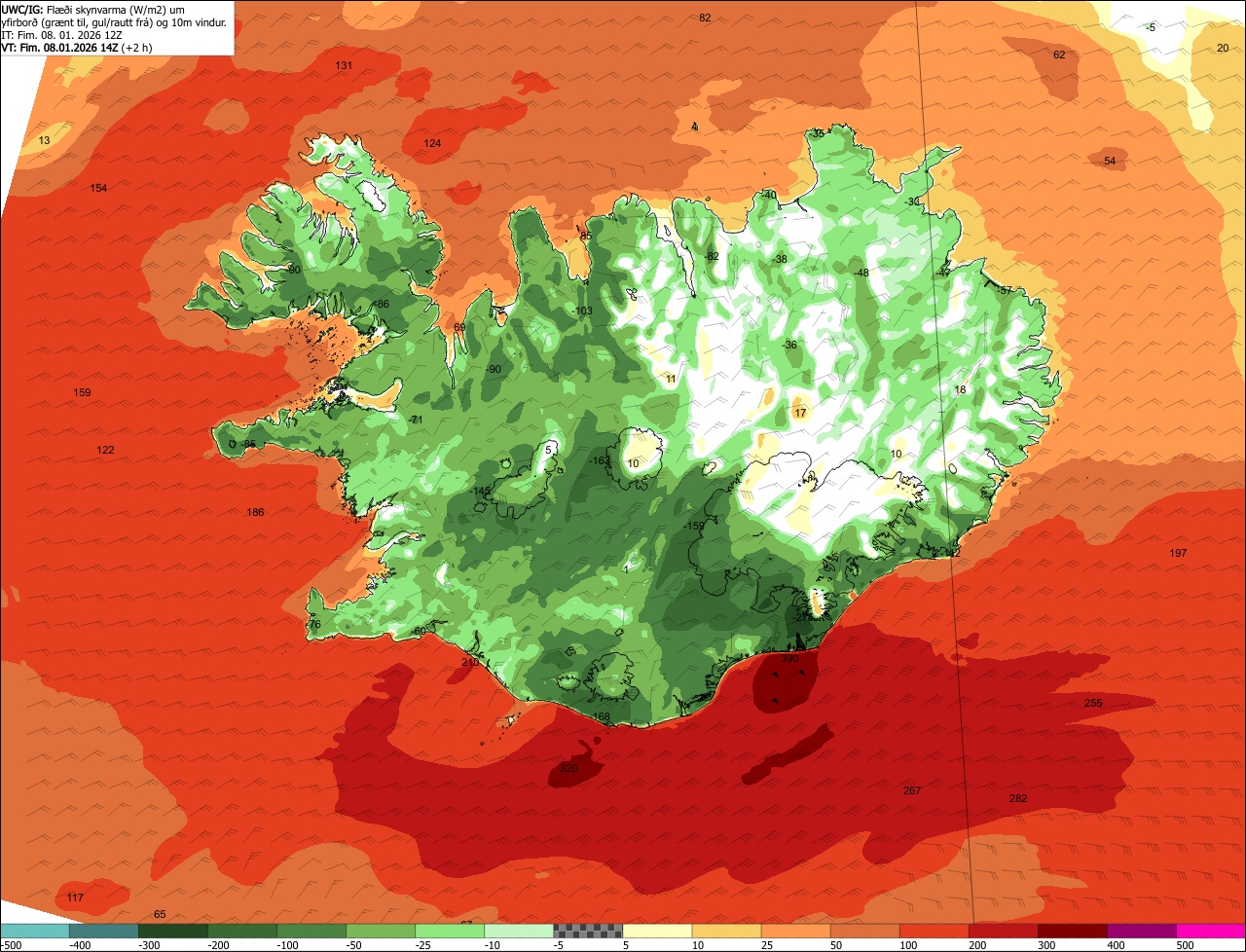Screen dimensions: 1246x952
Task: Click the legend swatch between -400 and -300
Action: click(x=103, y=931)
